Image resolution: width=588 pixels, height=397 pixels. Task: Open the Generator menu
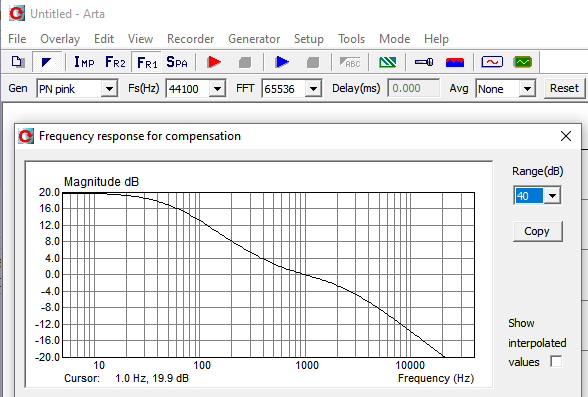click(254, 39)
